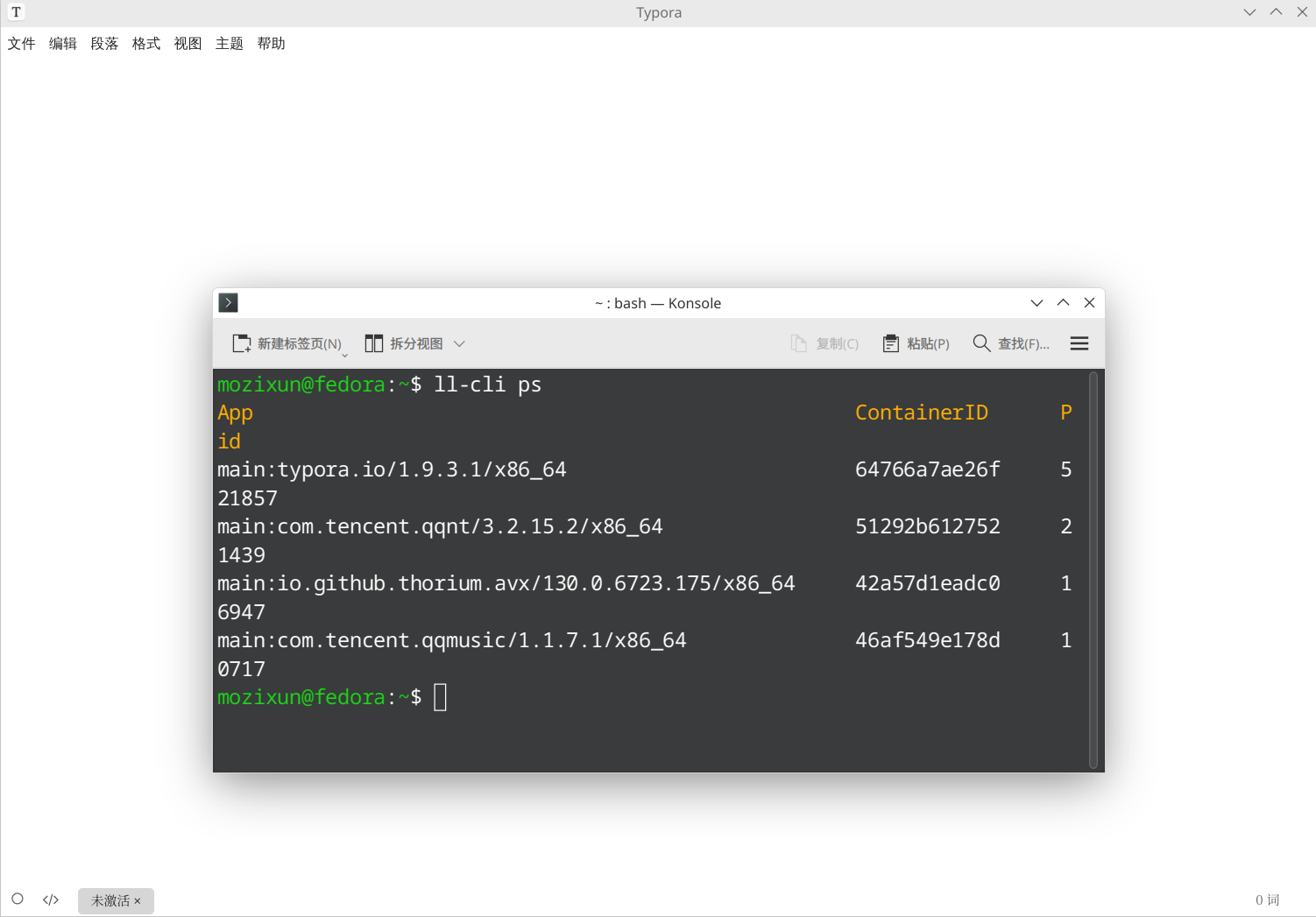This screenshot has width=1316, height=917.
Task: Click container ID 51292b612752
Action: click(927, 527)
